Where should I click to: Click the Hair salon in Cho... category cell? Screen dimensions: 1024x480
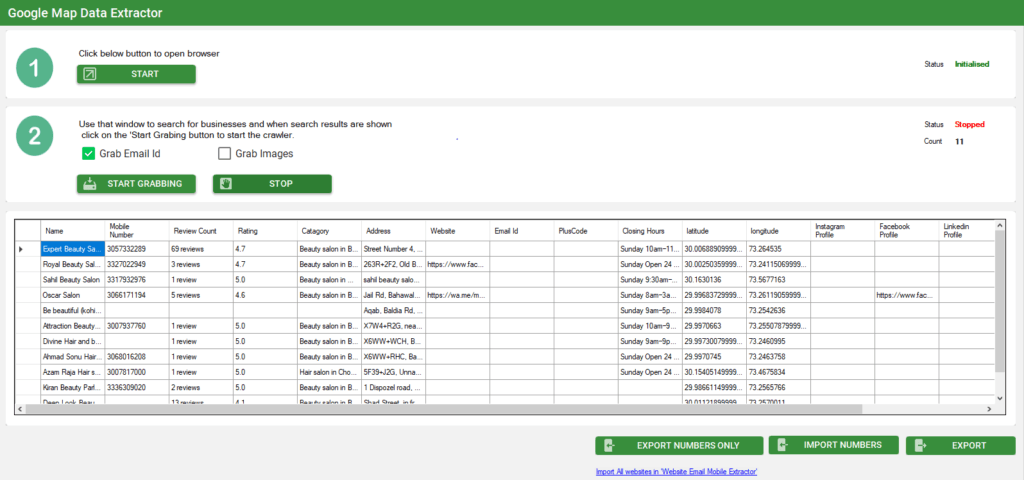point(329,372)
